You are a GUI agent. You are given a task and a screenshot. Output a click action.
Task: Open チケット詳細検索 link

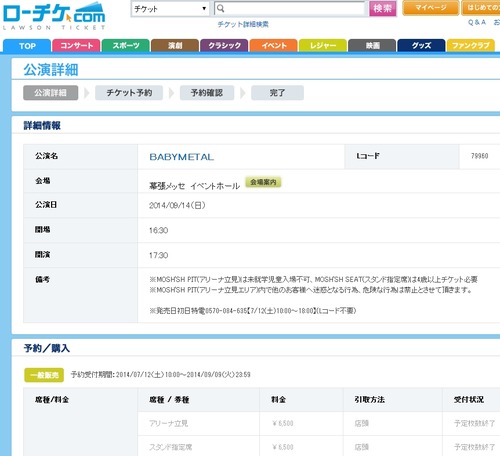coord(243,24)
